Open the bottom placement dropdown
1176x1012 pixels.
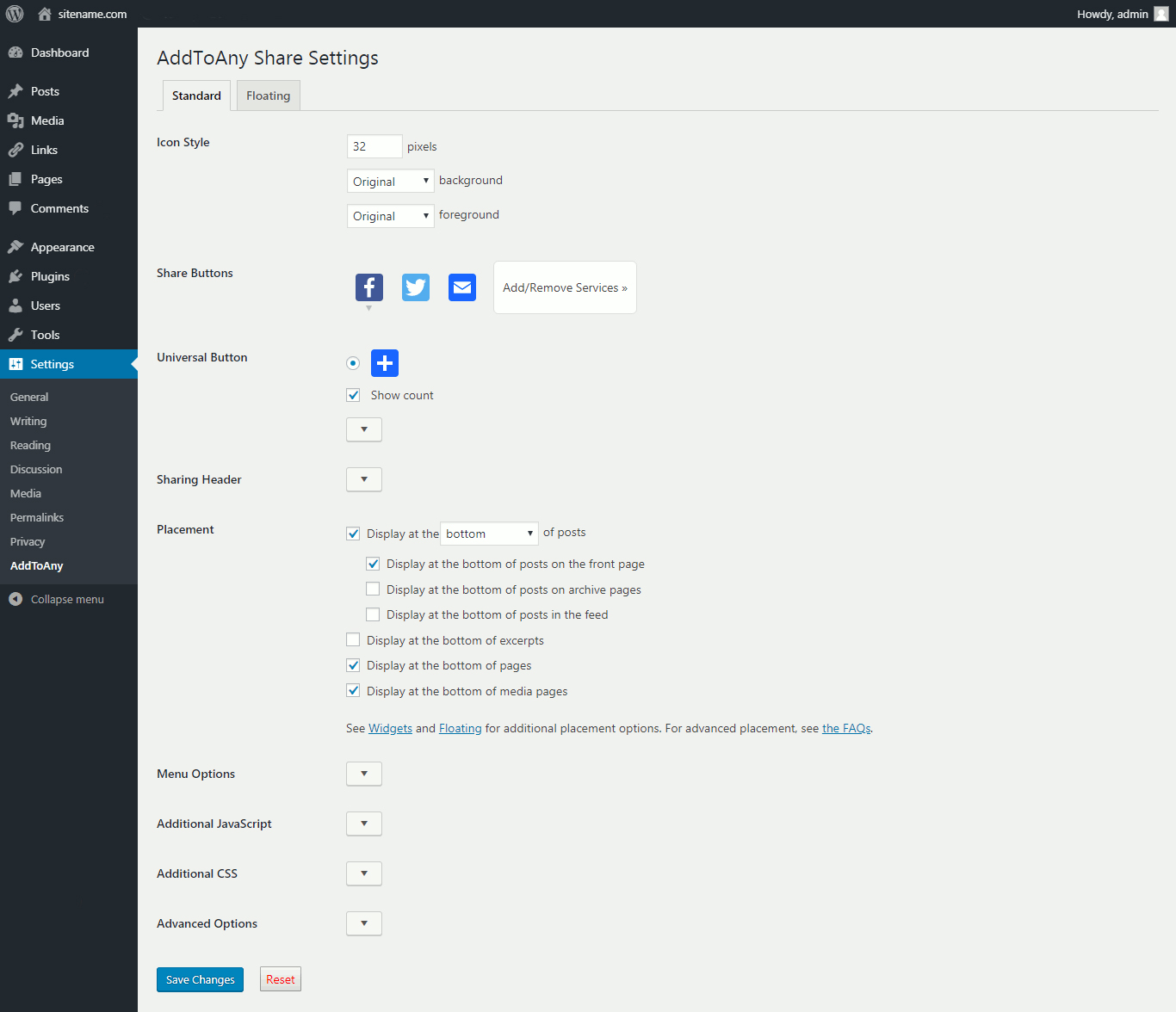[489, 534]
